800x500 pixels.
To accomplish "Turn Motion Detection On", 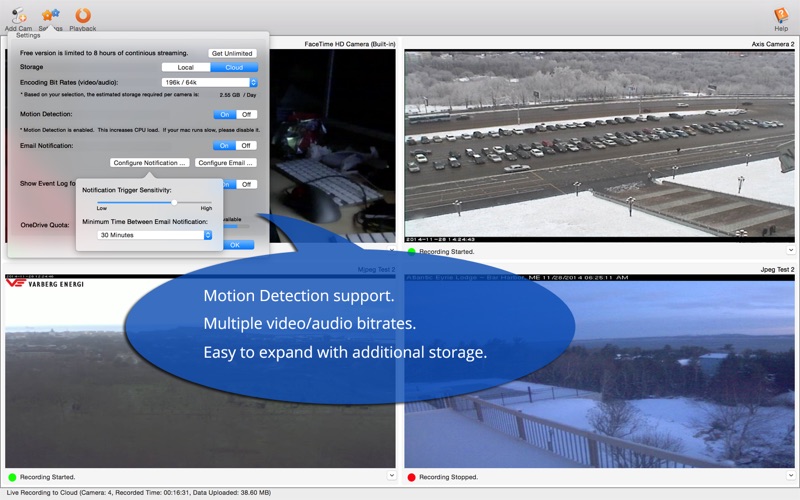I will [x=224, y=114].
